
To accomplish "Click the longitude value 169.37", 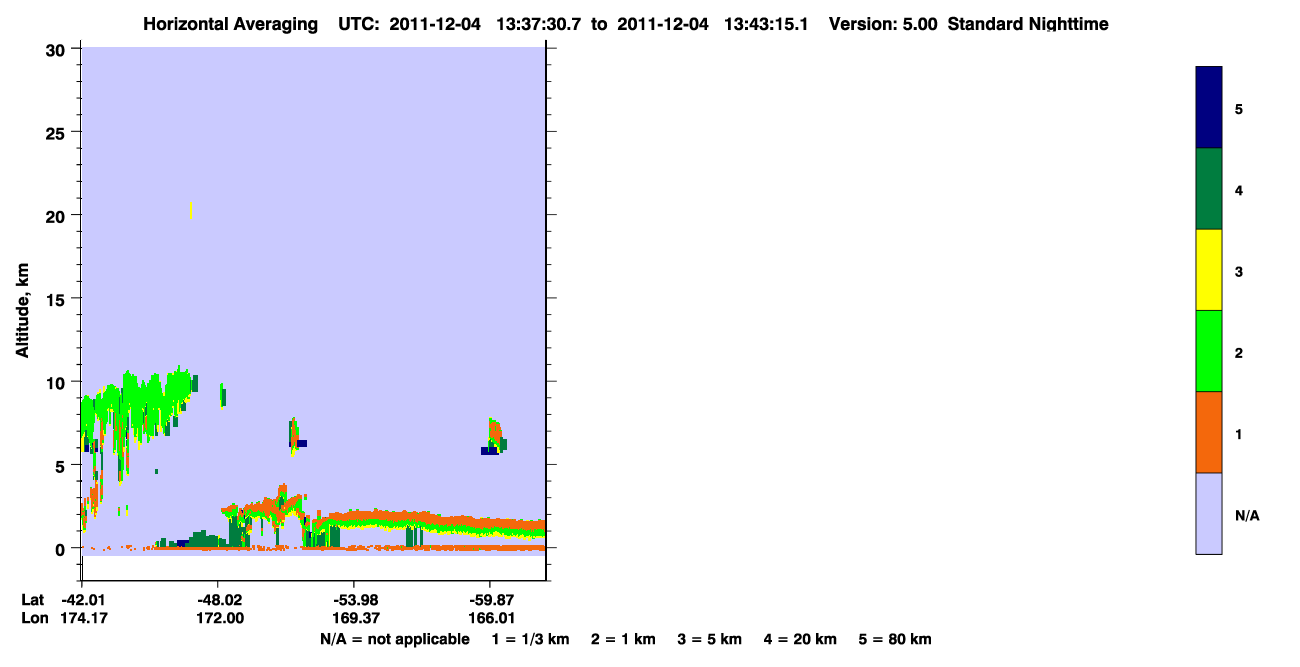I will 354,619.
